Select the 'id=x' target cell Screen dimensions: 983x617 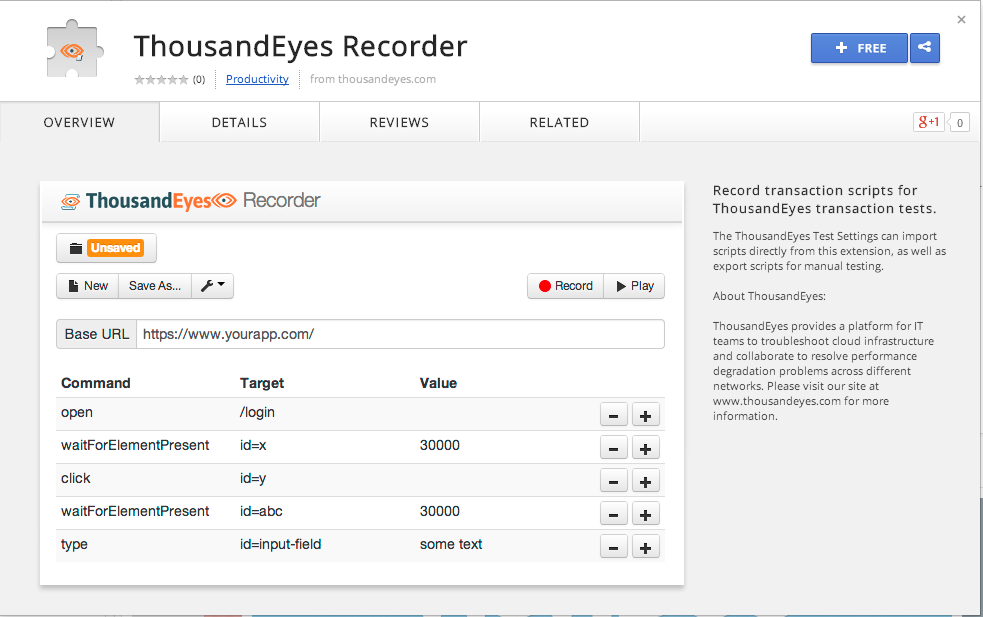click(x=253, y=445)
